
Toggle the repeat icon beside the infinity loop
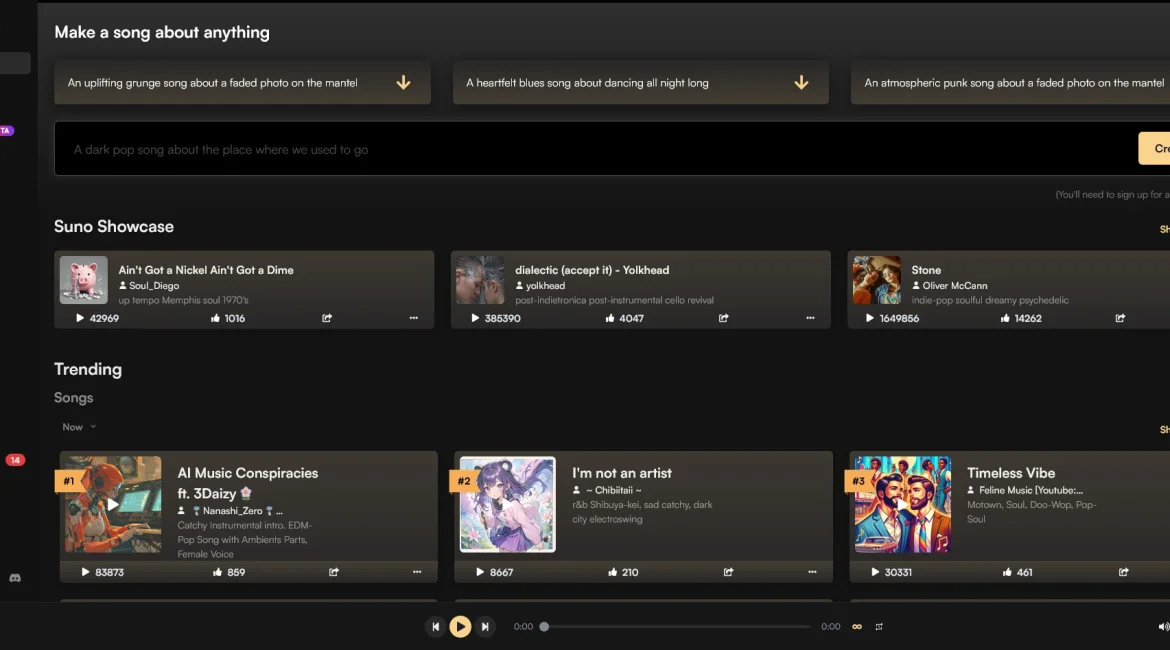click(x=879, y=627)
